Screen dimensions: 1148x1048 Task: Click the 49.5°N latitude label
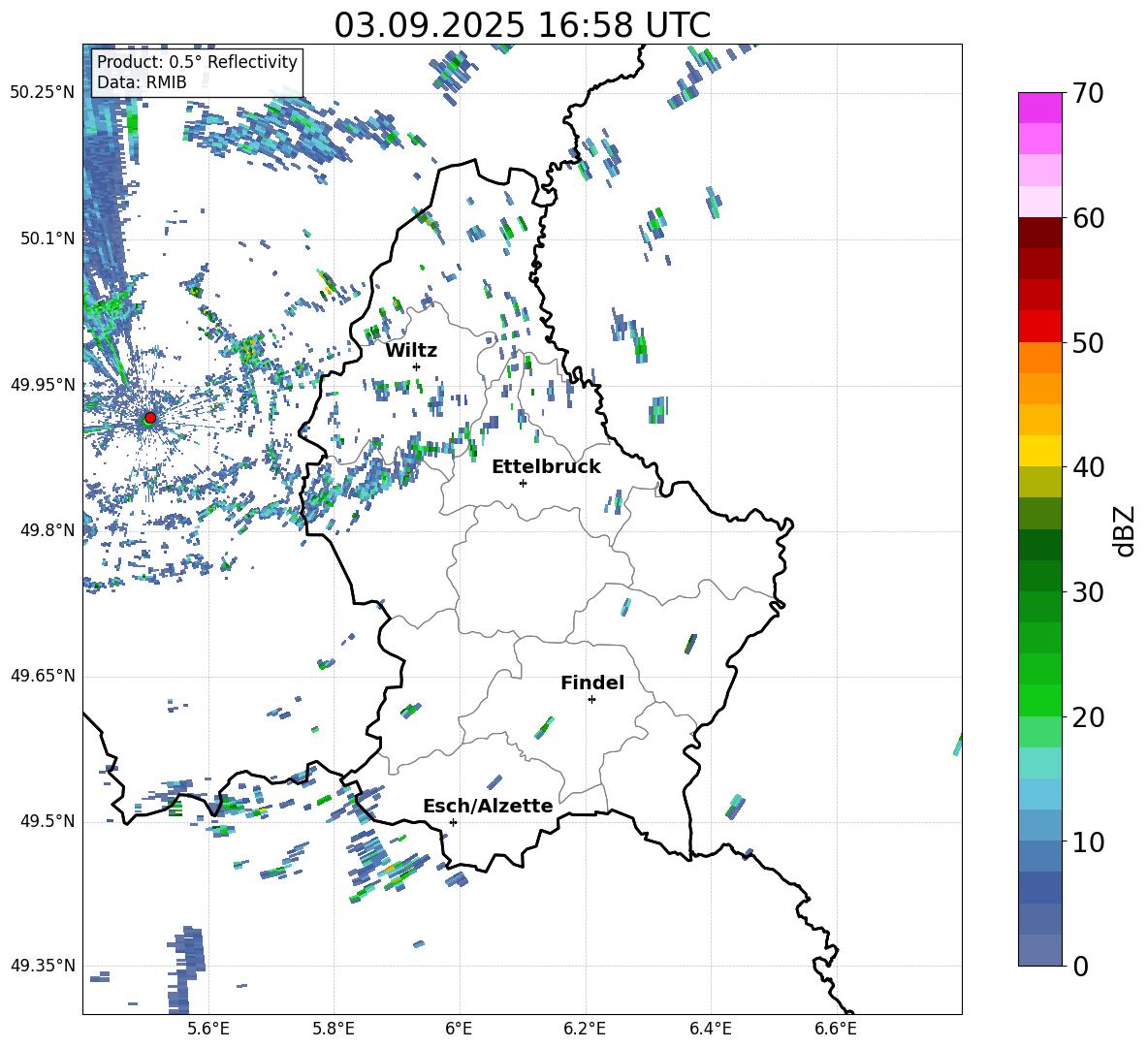coord(48,821)
